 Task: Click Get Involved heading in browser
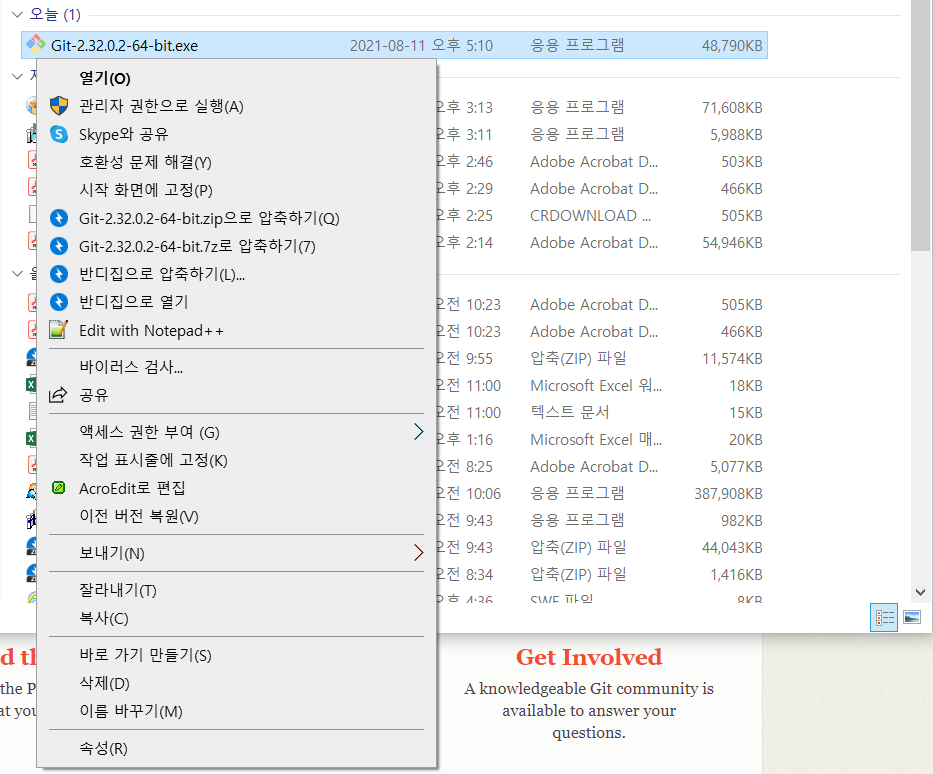click(x=589, y=657)
